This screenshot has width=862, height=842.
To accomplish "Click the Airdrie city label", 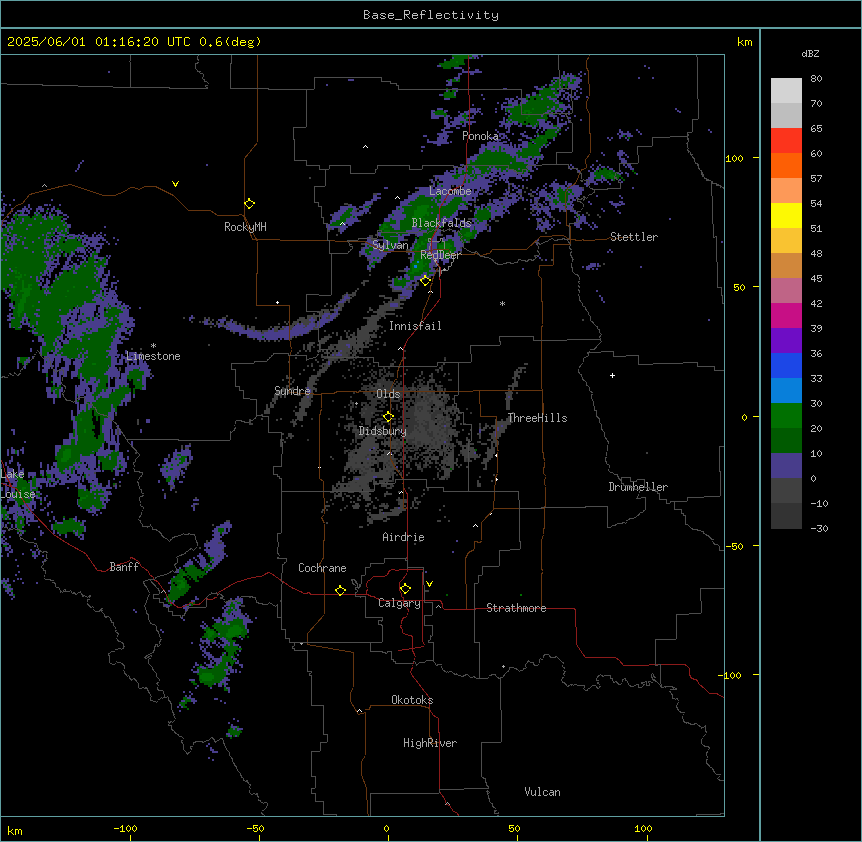I will (x=403, y=537).
